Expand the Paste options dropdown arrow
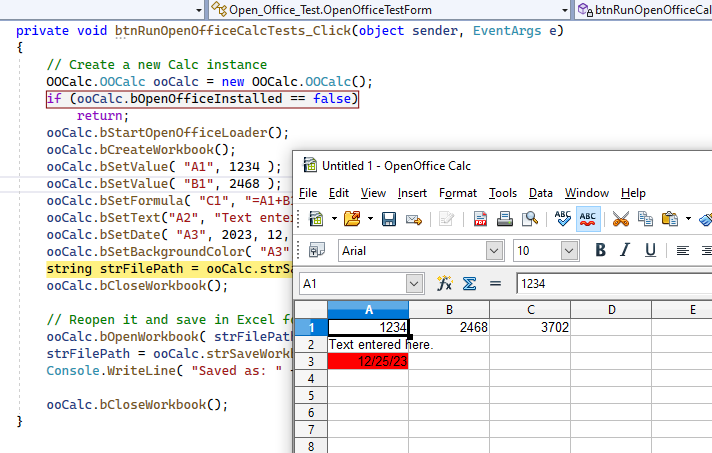712x453 pixels. (688, 219)
